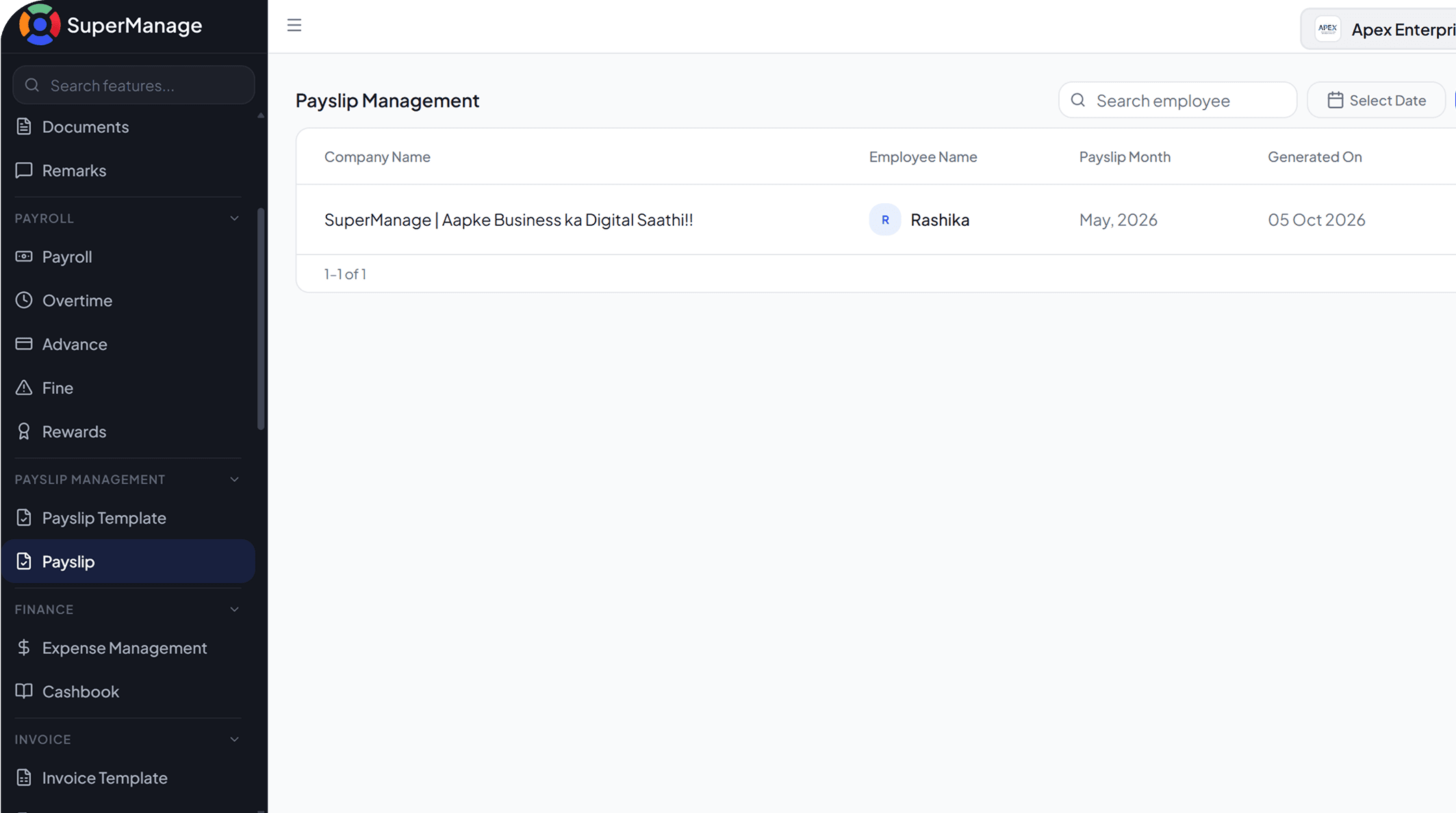Click Rashika's avatar circle

[x=885, y=220]
